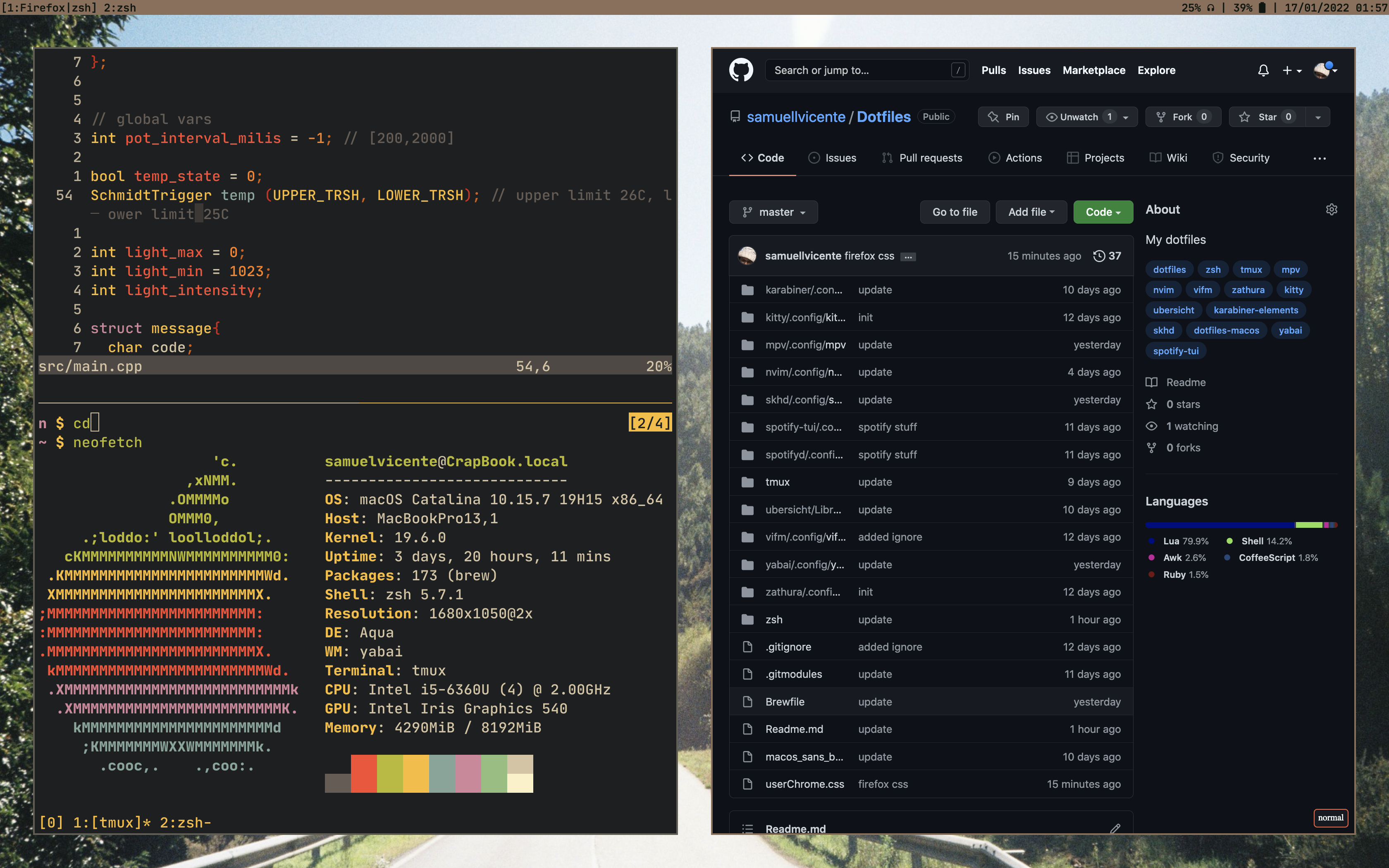Open the Dotfiles repository name link

coord(883,117)
